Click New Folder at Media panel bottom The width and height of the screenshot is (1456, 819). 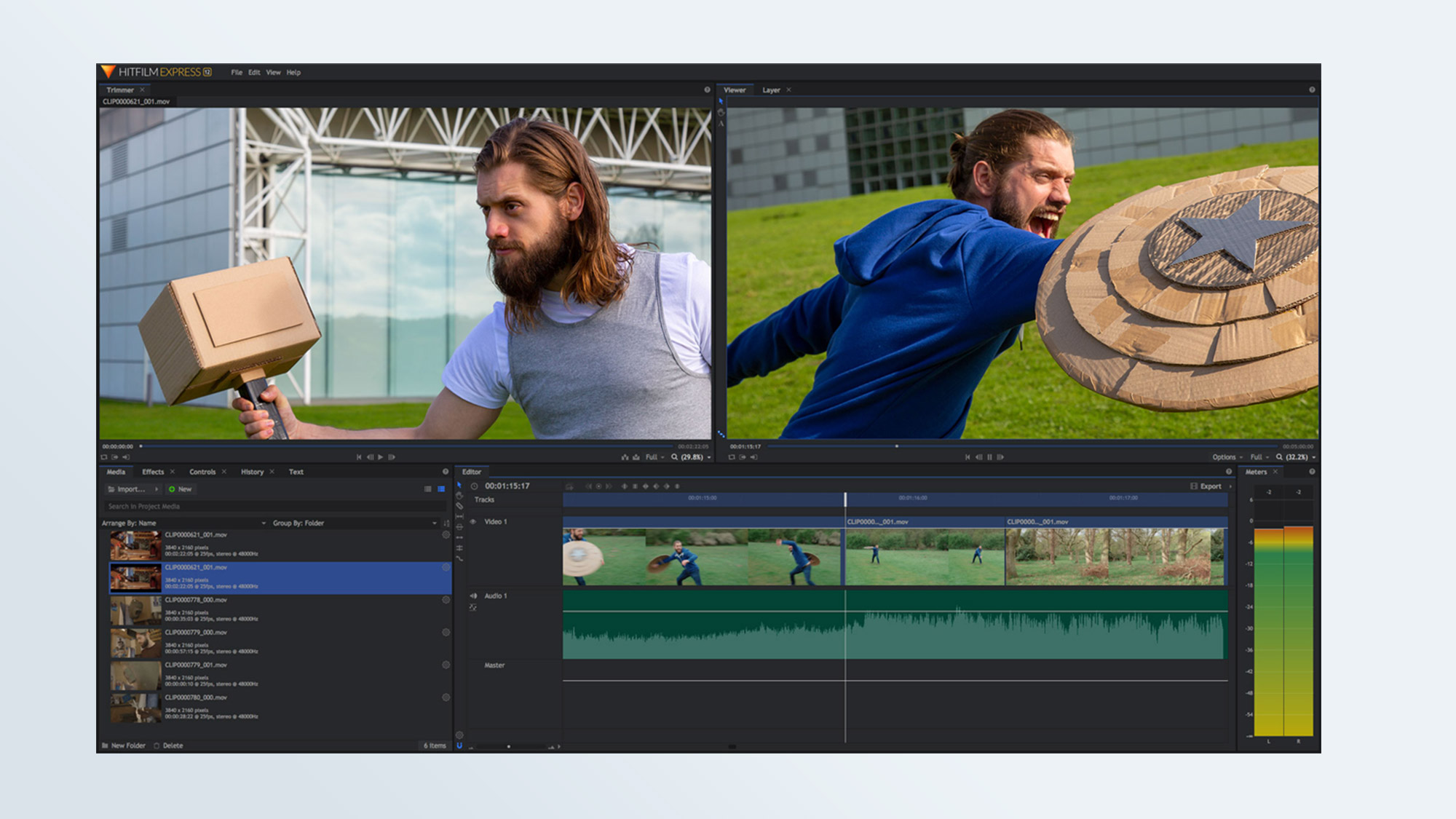pyautogui.click(x=124, y=745)
